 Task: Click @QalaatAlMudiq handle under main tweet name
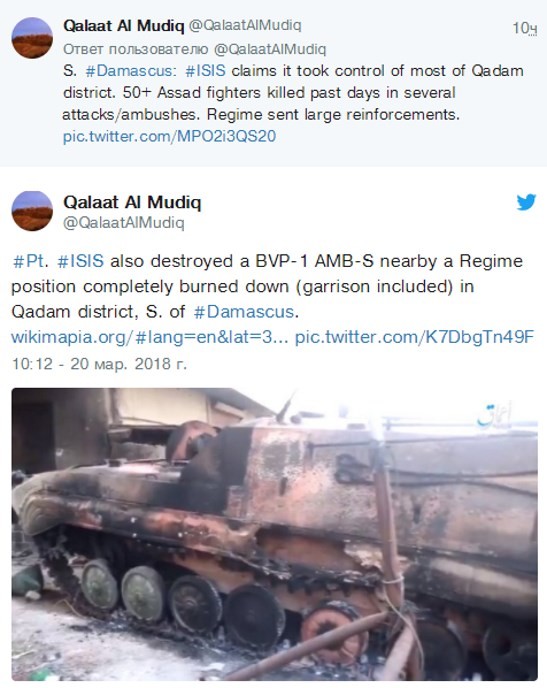(124, 222)
